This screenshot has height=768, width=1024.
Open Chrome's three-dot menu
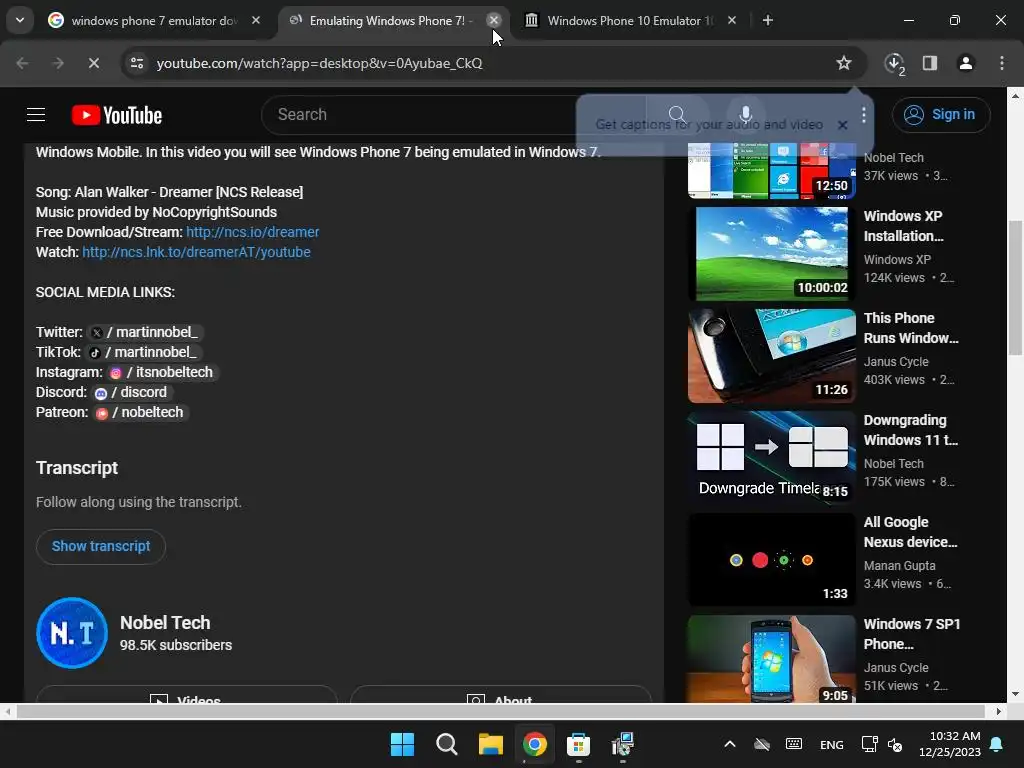pos(1002,63)
